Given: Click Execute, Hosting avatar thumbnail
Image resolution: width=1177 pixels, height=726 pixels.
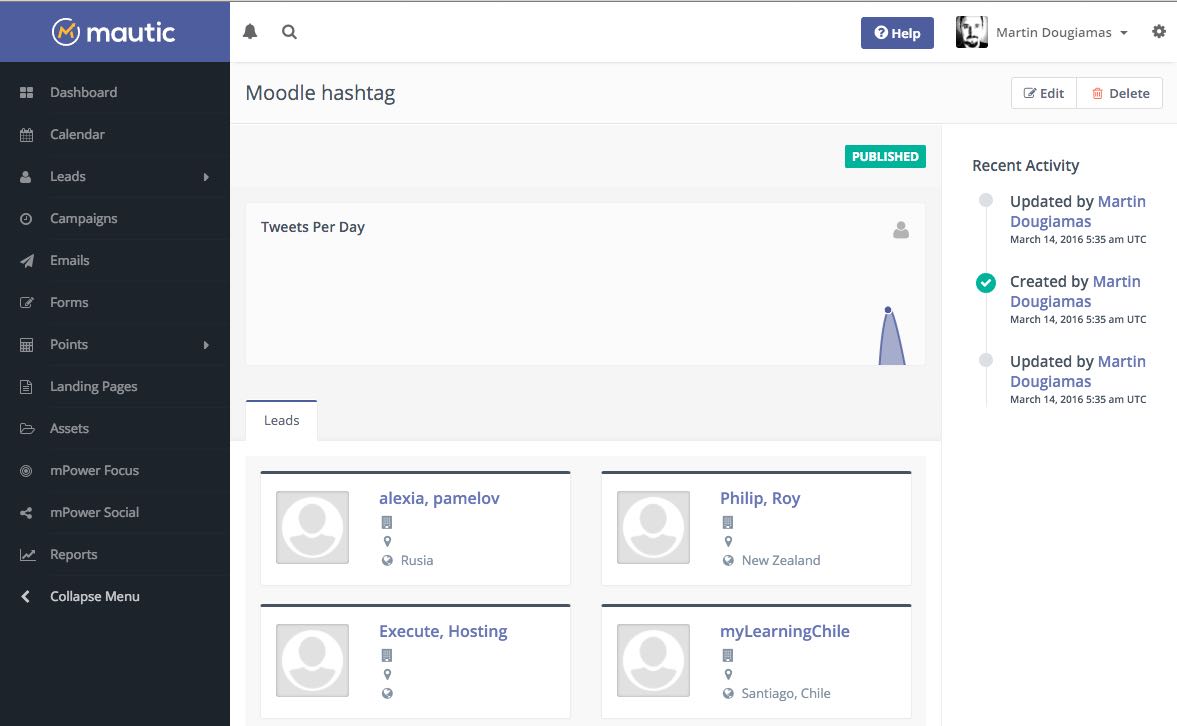Looking at the screenshot, I should 312,661.
